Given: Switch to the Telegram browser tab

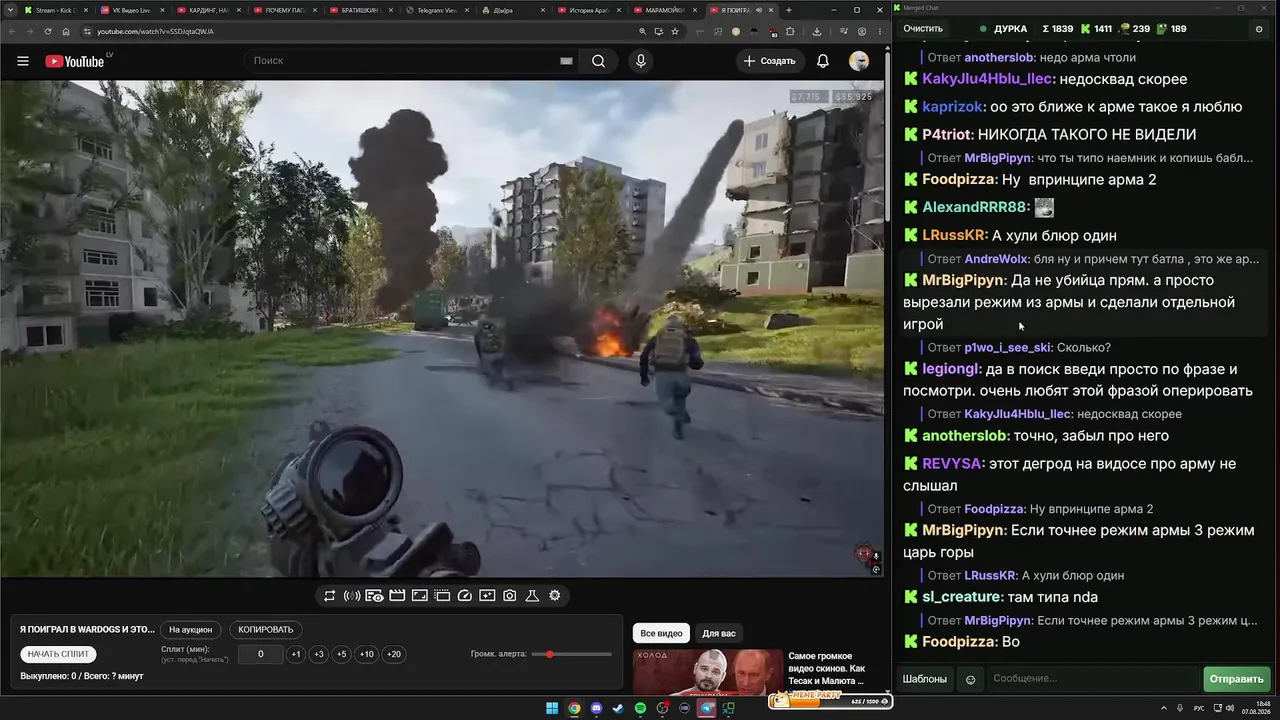Looking at the screenshot, I should (437, 10).
